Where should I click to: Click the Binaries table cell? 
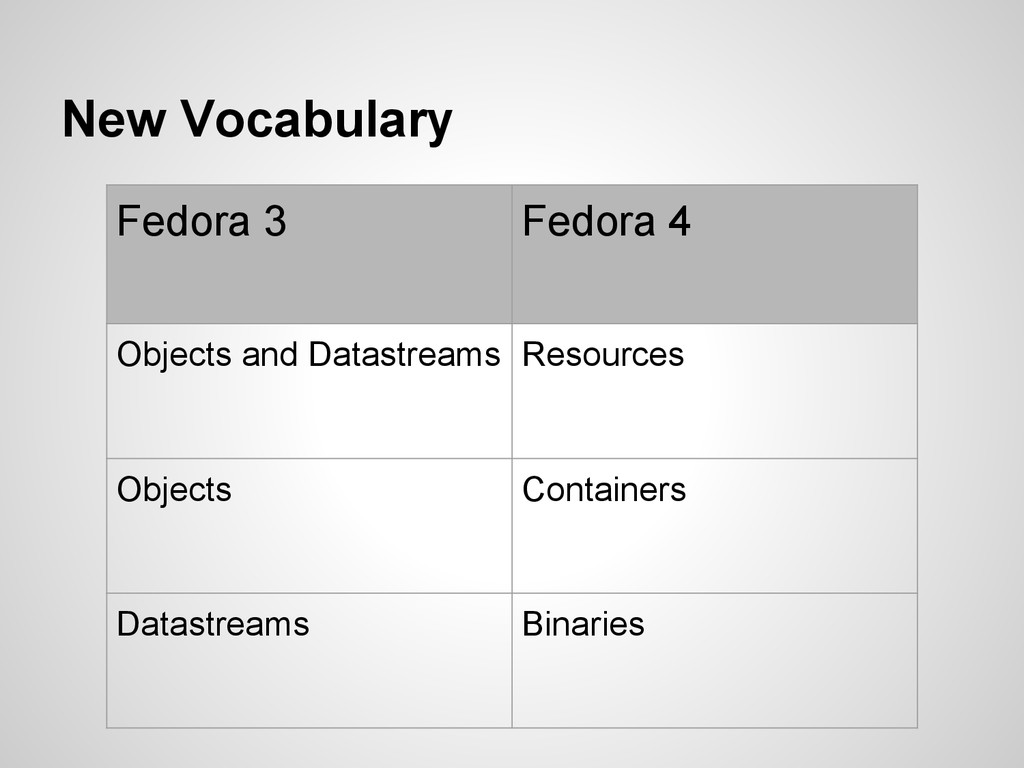pos(714,660)
